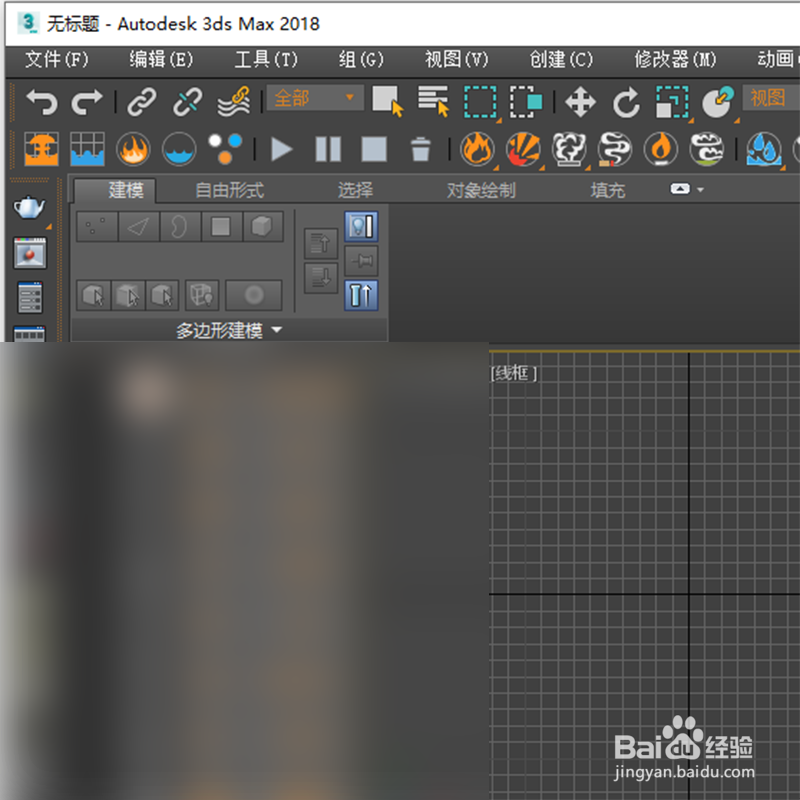The width and height of the screenshot is (800, 800).
Task: Open the list-style Scene Explorer icon
Action: point(30,297)
